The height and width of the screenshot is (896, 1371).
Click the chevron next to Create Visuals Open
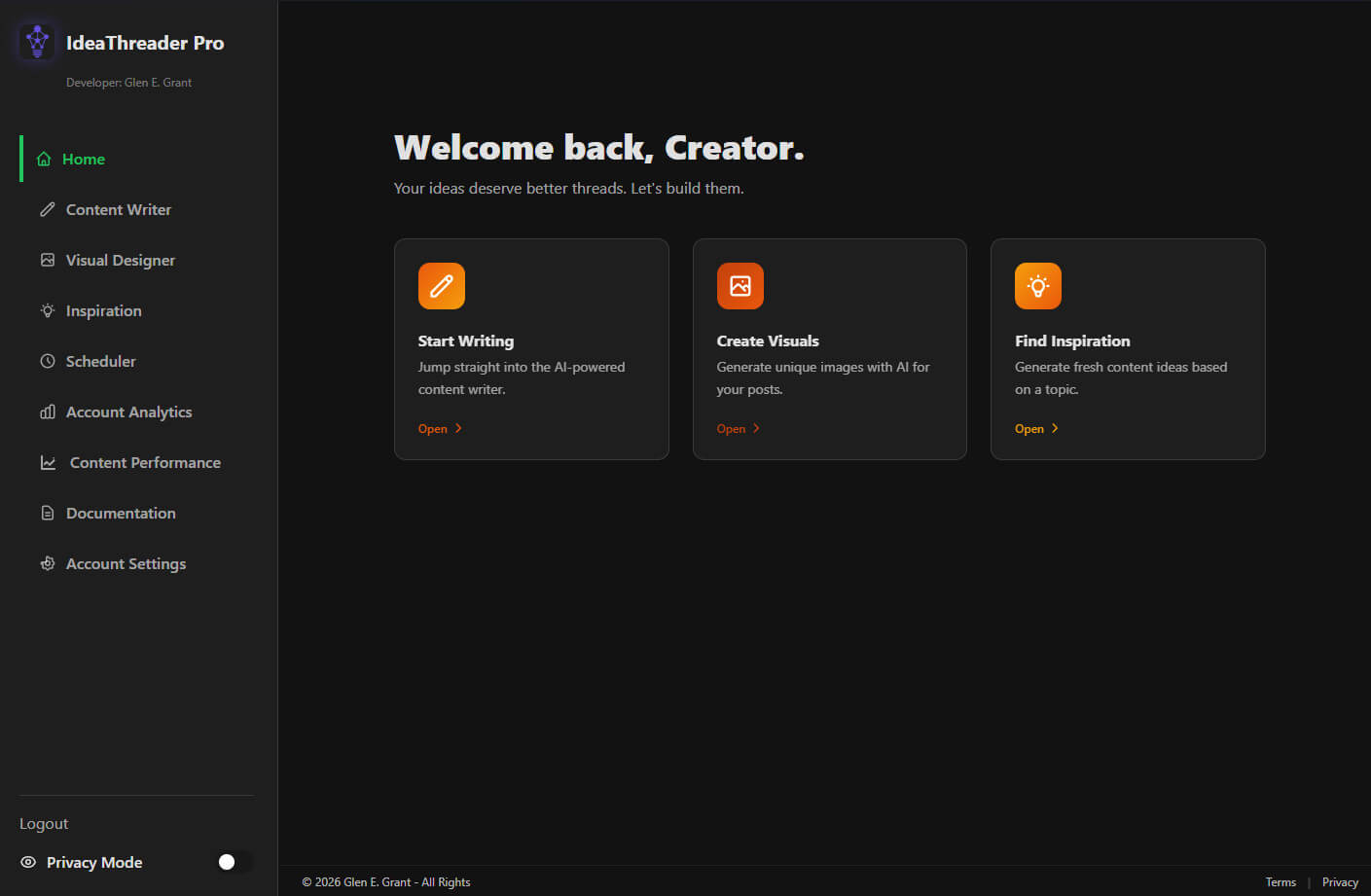pyautogui.click(x=757, y=428)
